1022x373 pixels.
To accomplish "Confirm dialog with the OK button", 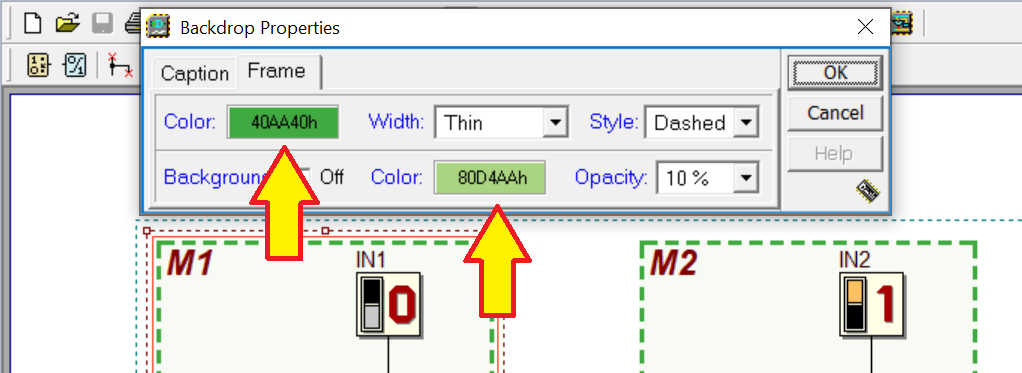I will 835,72.
